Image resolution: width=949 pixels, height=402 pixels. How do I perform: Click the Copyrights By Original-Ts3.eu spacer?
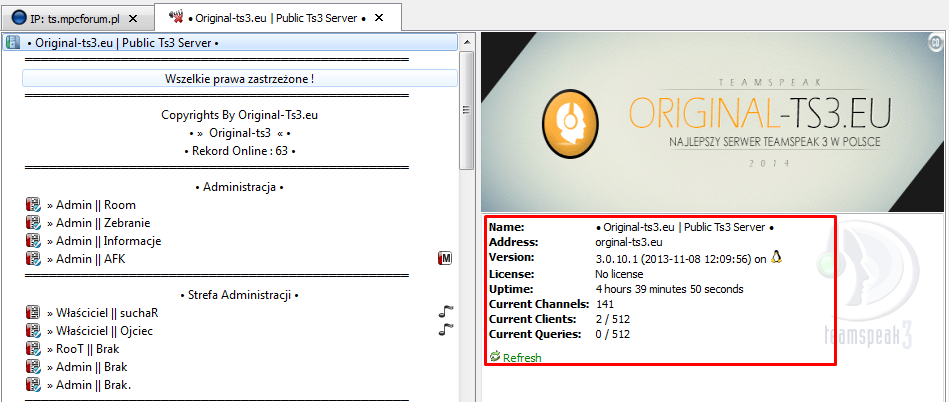coord(240,115)
